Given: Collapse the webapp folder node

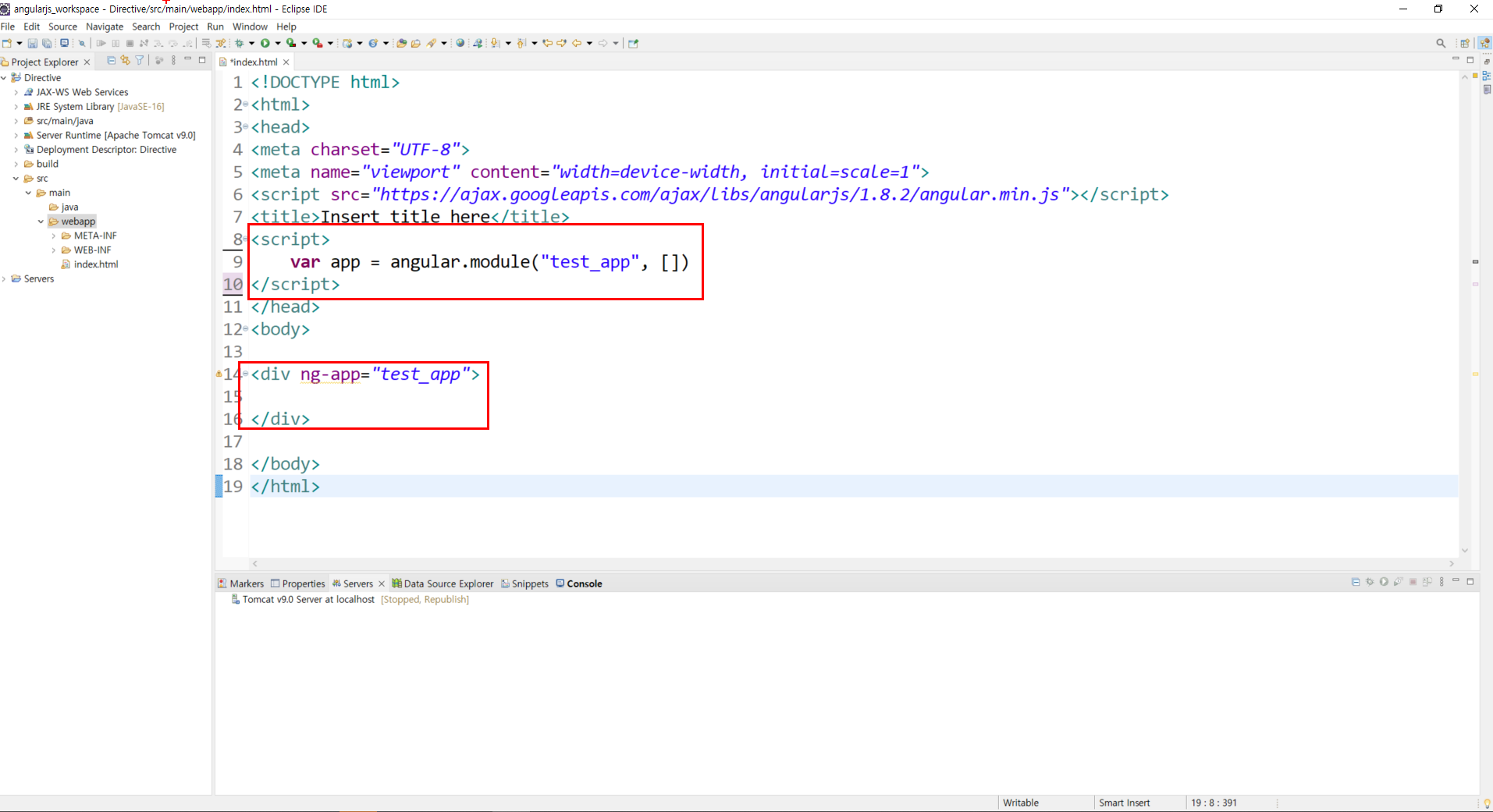Looking at the screenshot, I should tap(41, 222).
